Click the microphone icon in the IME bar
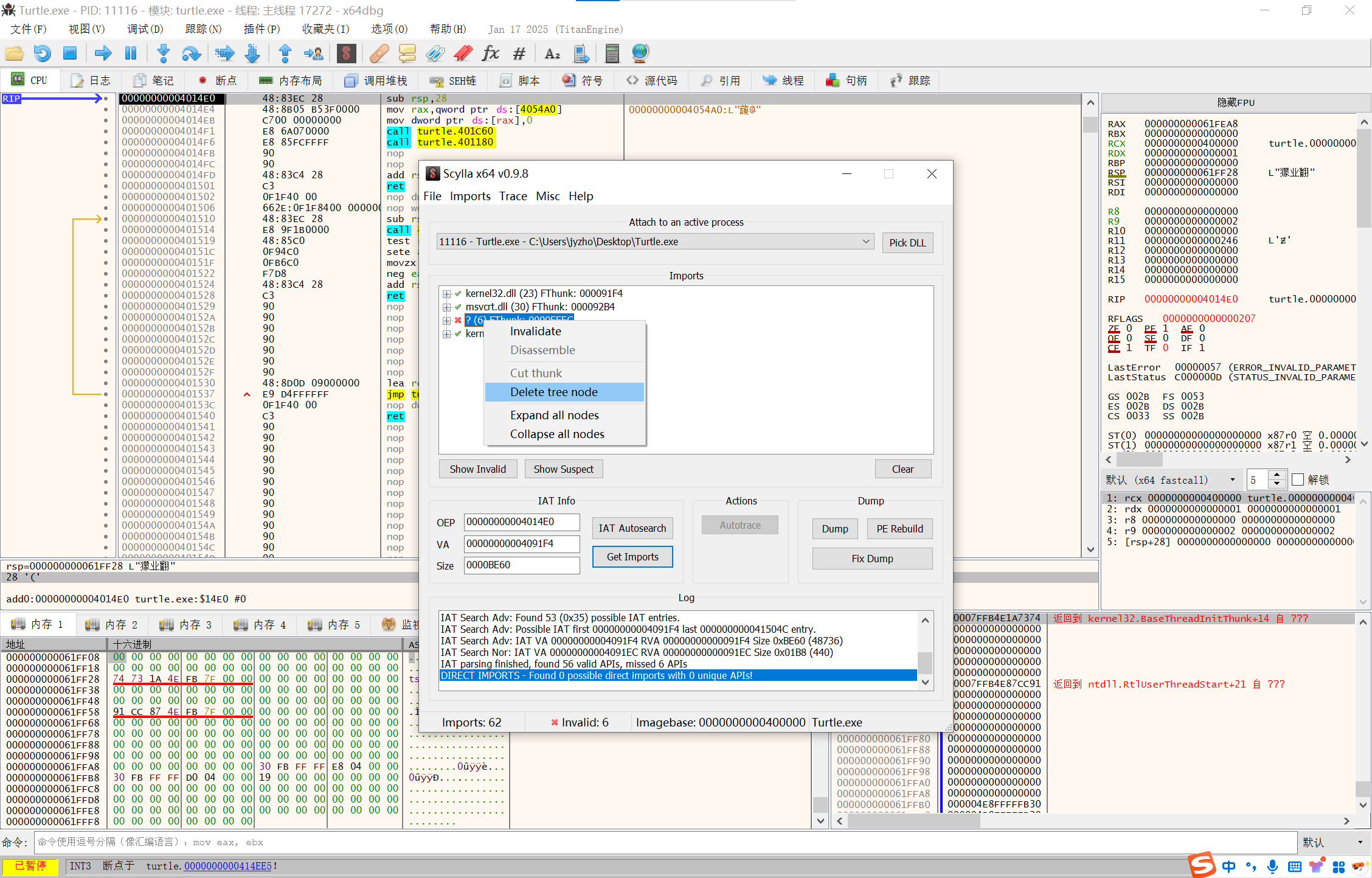Screen dimensions: 1372x878 pyautogui.click(x=1272, y=866)
